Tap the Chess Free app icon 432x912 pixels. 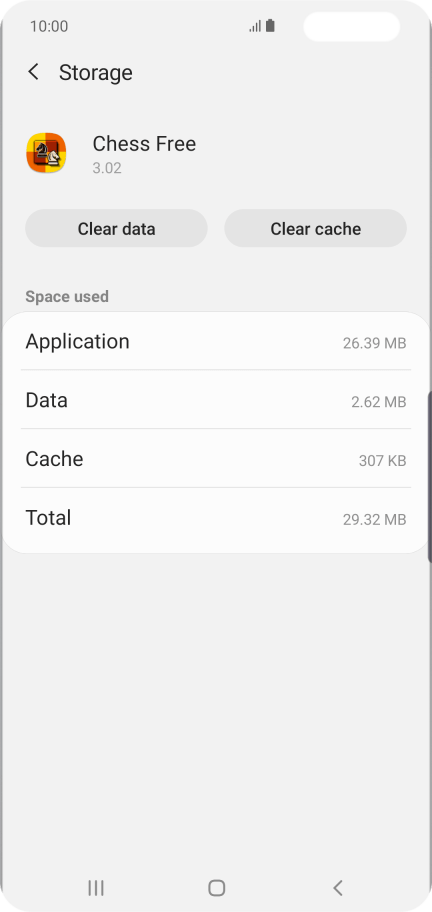click(46, 153)
